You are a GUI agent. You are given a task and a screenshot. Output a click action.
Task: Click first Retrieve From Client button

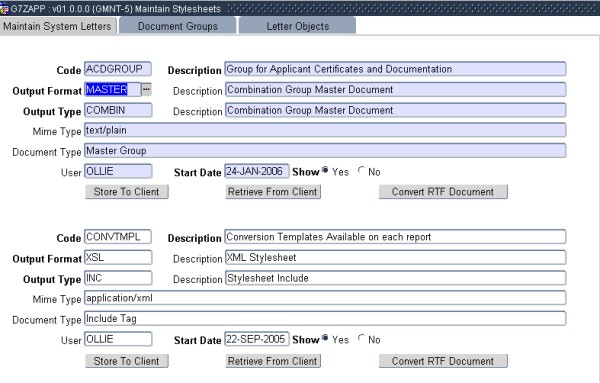tap(273, 192)
